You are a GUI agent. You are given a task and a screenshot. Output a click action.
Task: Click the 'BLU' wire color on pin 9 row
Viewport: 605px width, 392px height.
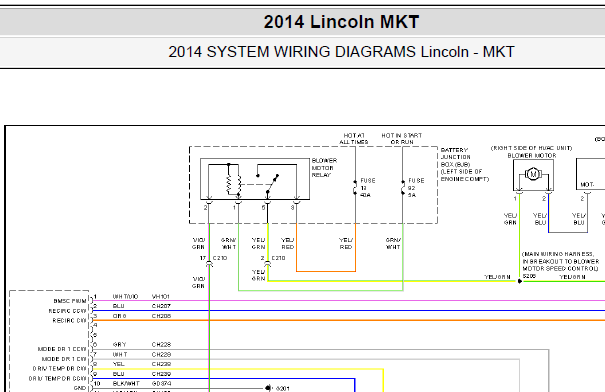point(118,374)
